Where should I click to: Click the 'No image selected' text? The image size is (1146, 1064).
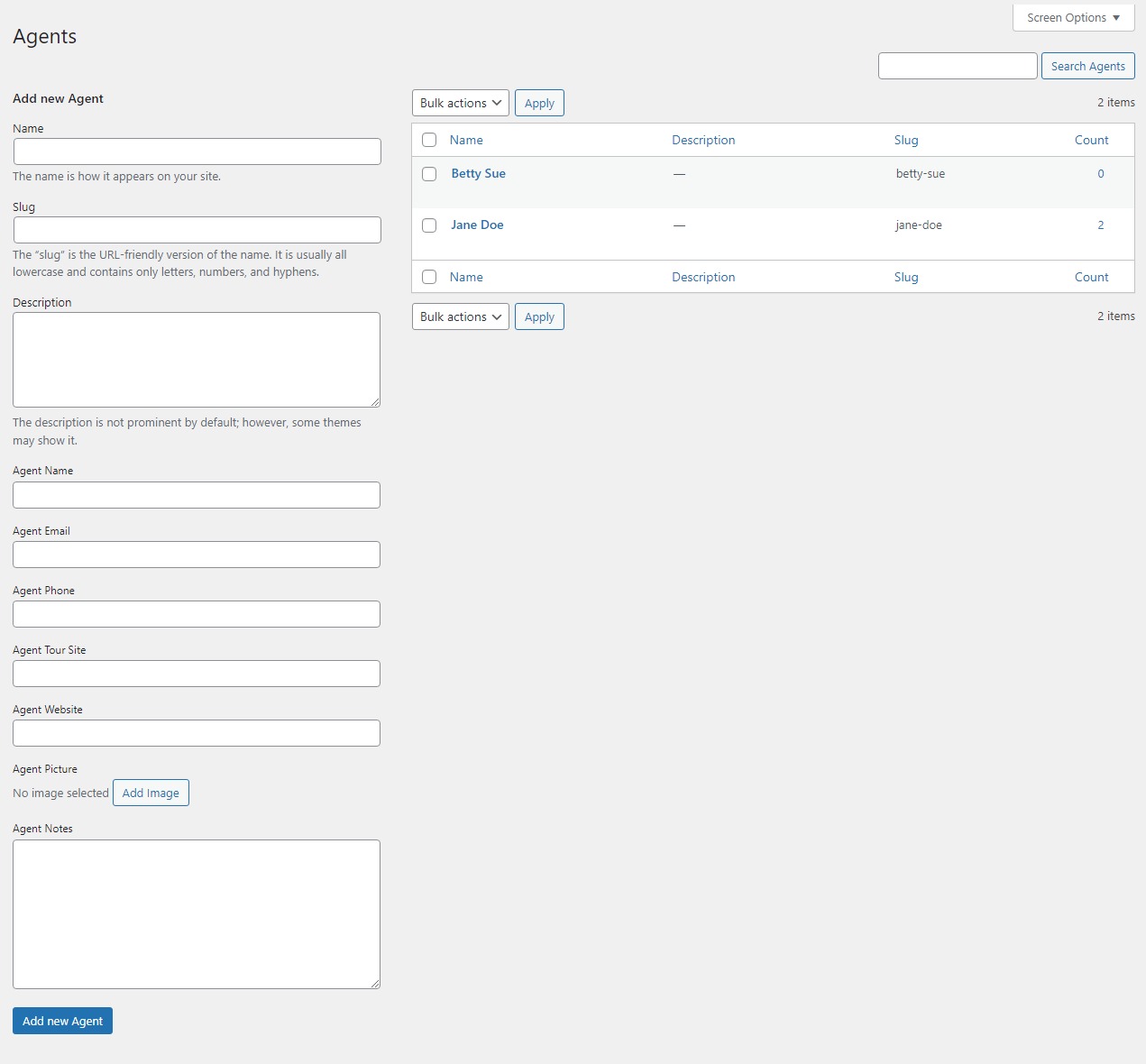pos(60,793)
